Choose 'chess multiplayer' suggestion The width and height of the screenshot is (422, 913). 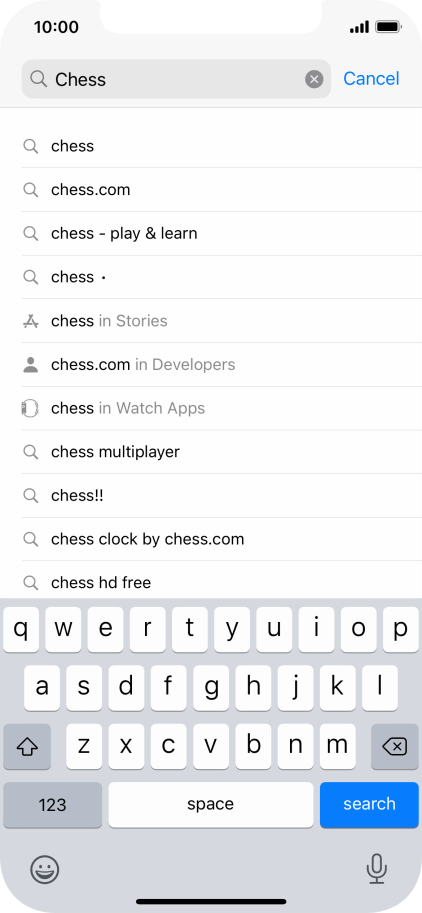tap(222, 452)
